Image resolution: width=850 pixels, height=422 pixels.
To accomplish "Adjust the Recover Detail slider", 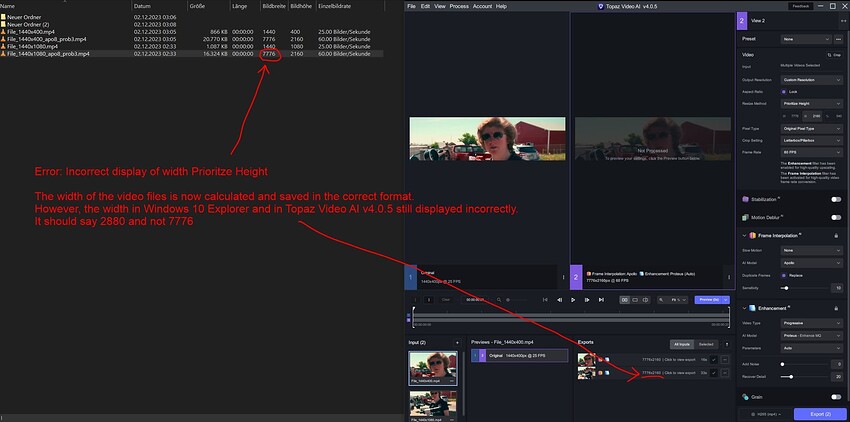I will (792, 377).
